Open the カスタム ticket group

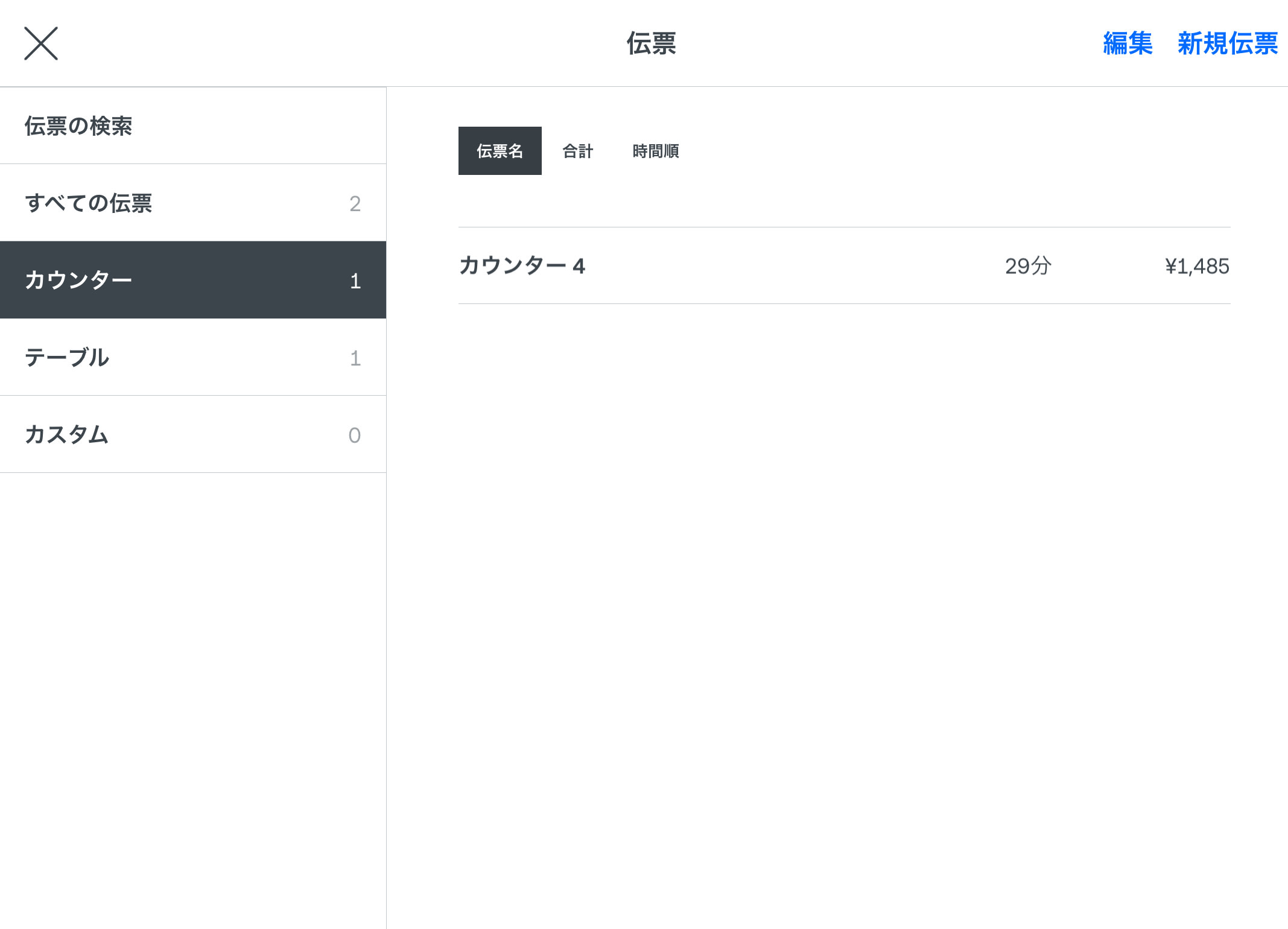tap(66, 434)
